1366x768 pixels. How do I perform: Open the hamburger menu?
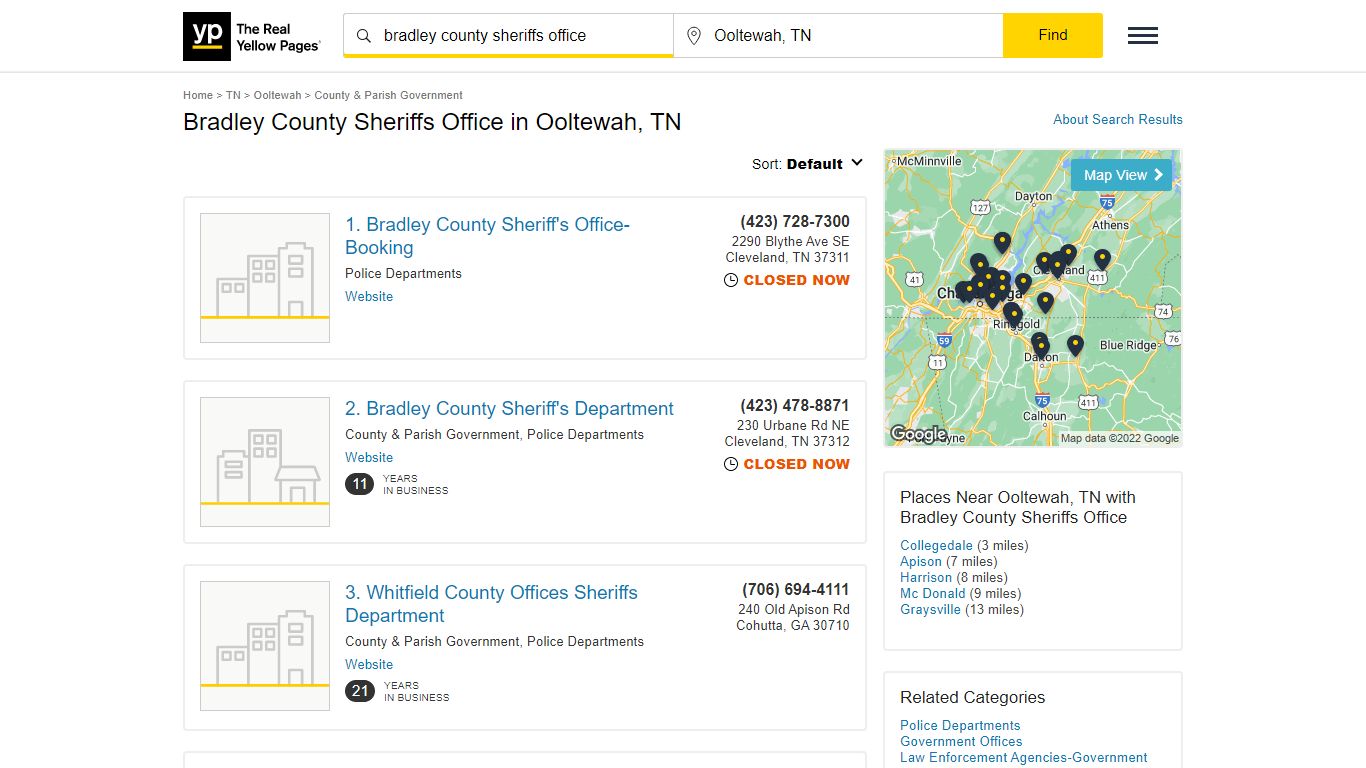point(1143,36)
